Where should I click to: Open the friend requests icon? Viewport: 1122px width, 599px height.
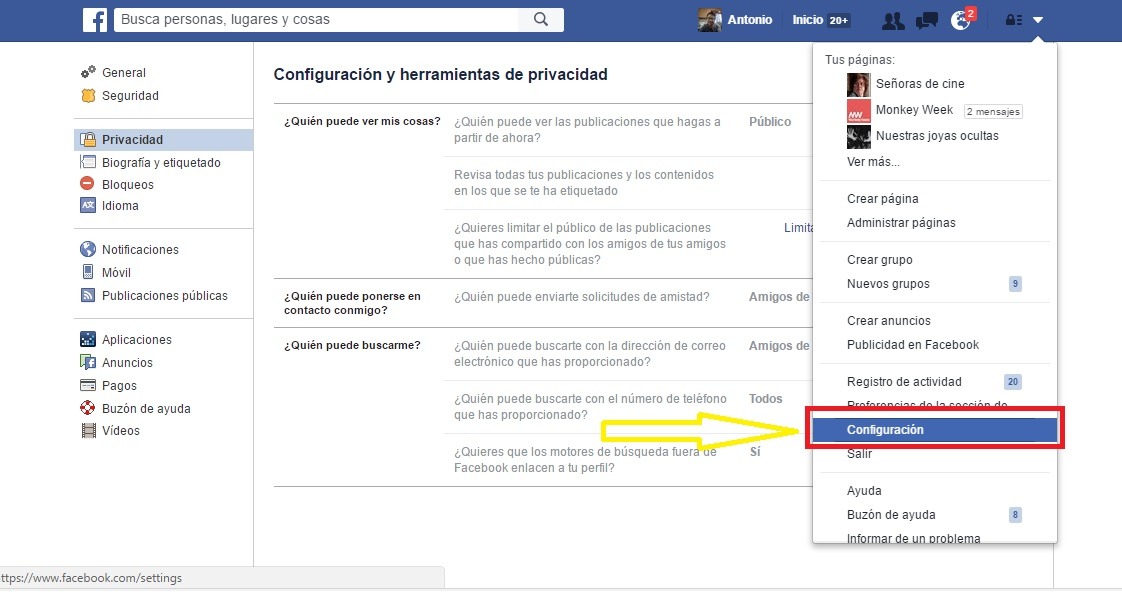pyautogui.click(x=893, y=21)
